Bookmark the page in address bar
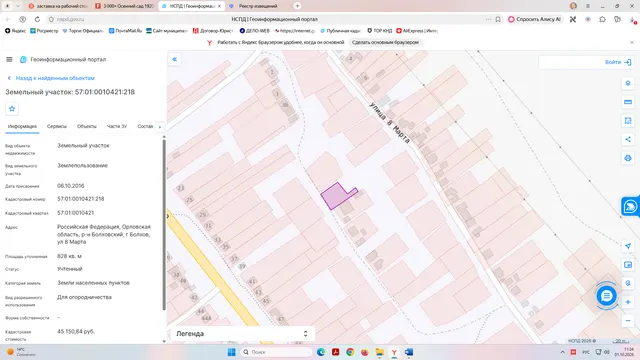 coord(498,19)
